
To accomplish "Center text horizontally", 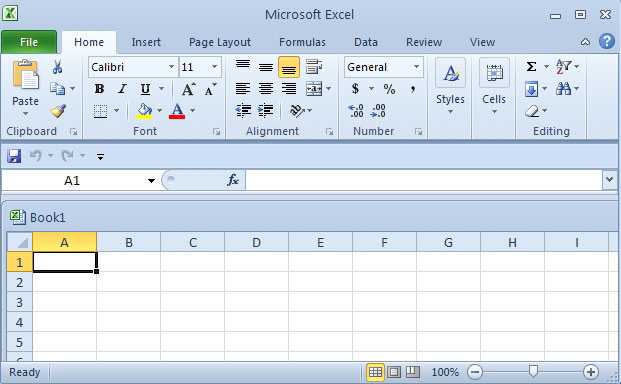I will point(266,89).
